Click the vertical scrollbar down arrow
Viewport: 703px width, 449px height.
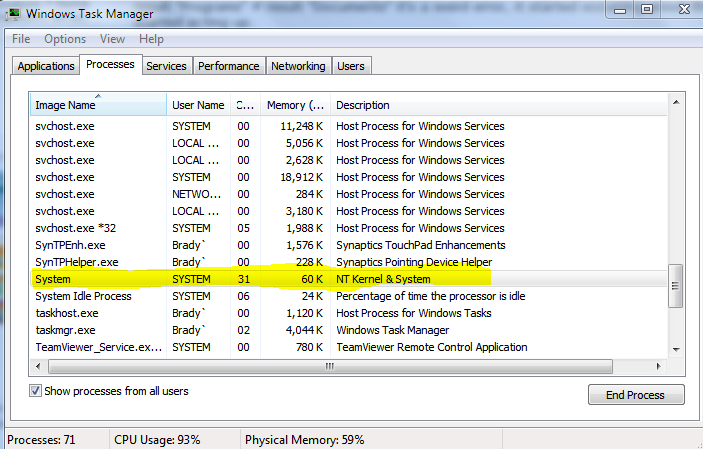(x=676, y=349)
